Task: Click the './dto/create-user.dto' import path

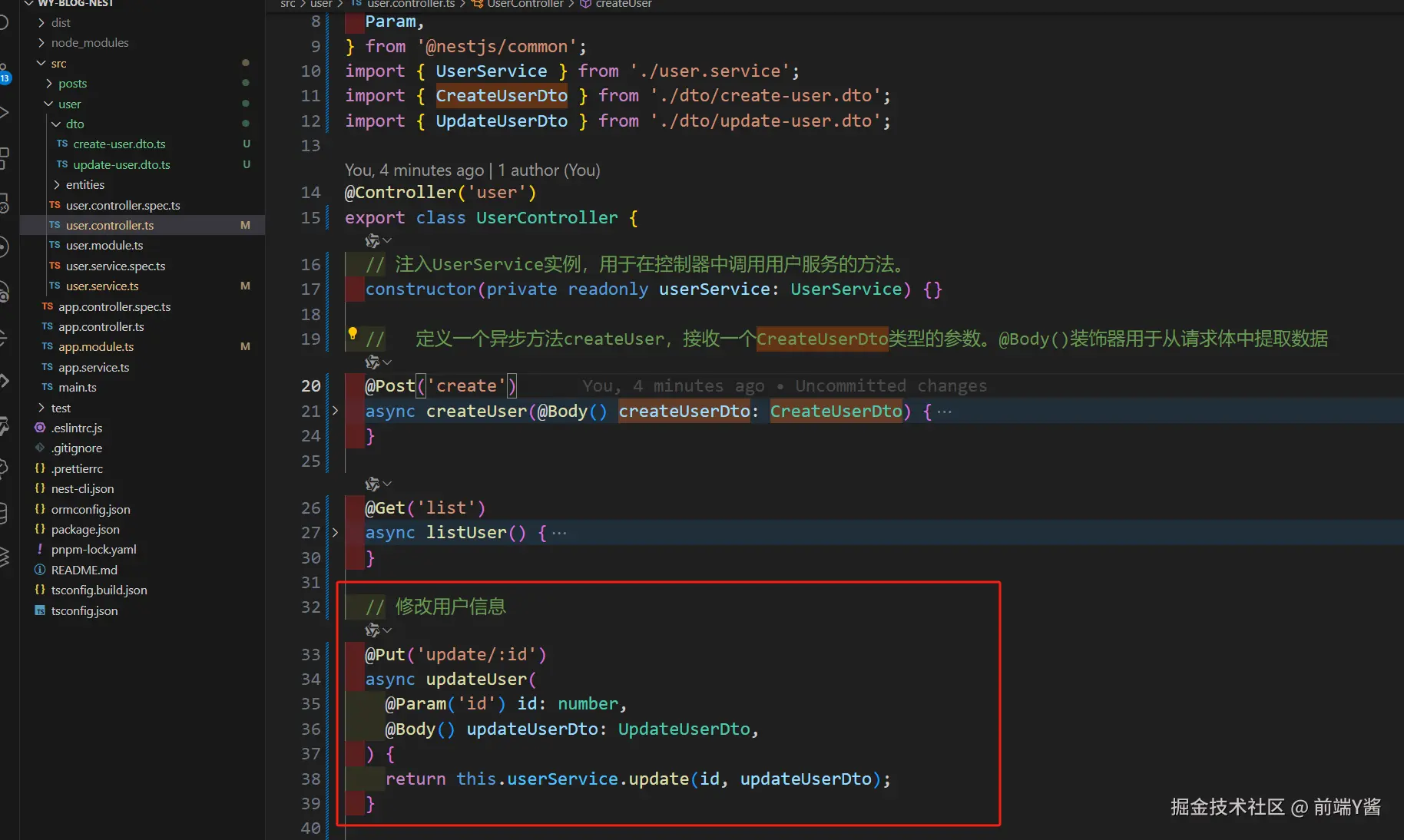Action: coord(766,96)
